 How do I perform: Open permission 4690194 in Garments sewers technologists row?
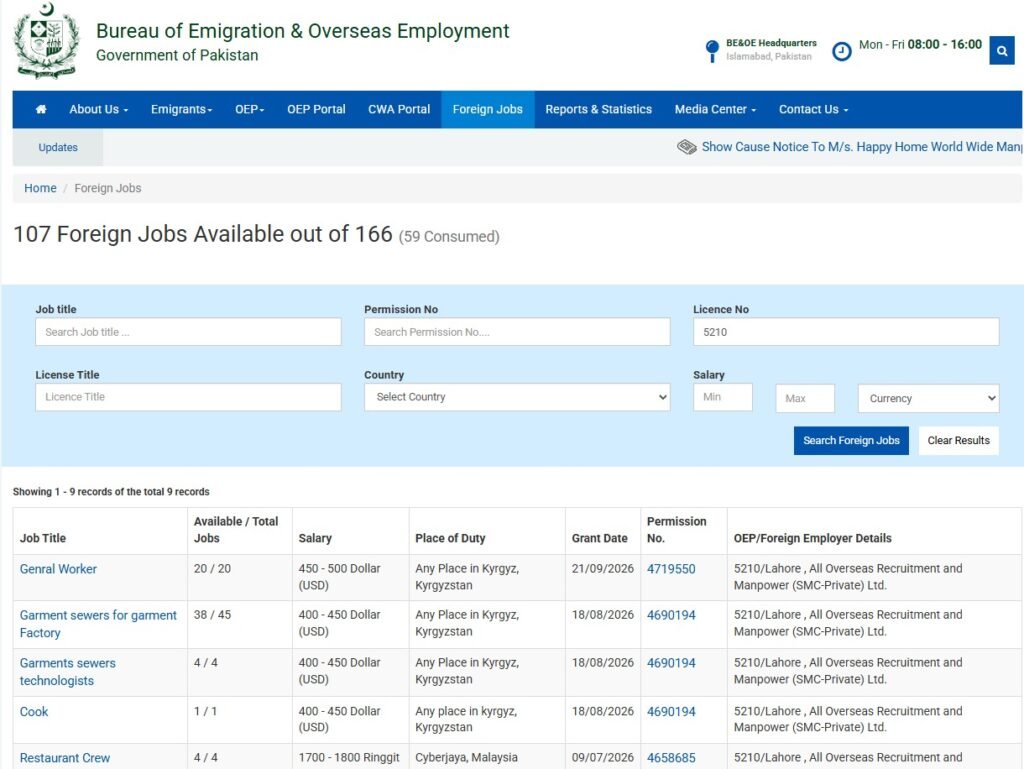pyautogui.click(x=671, y=663)
